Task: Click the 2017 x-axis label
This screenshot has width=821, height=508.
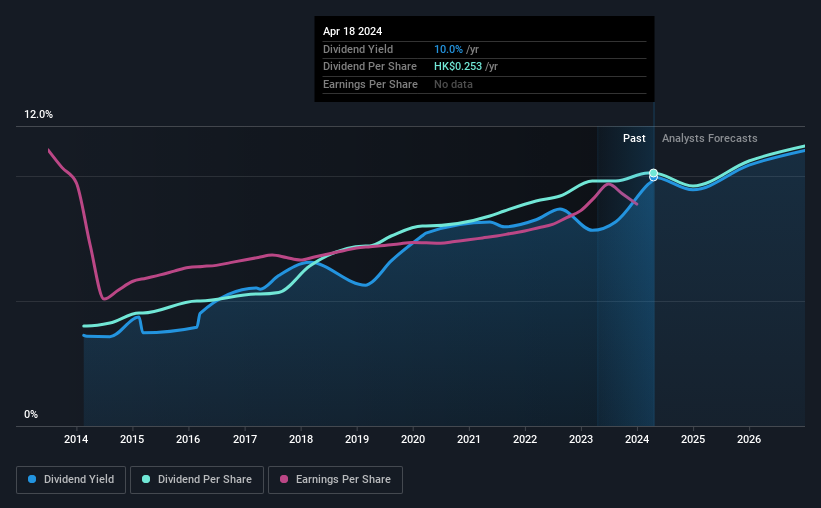Action: click(x=245, y=439)
